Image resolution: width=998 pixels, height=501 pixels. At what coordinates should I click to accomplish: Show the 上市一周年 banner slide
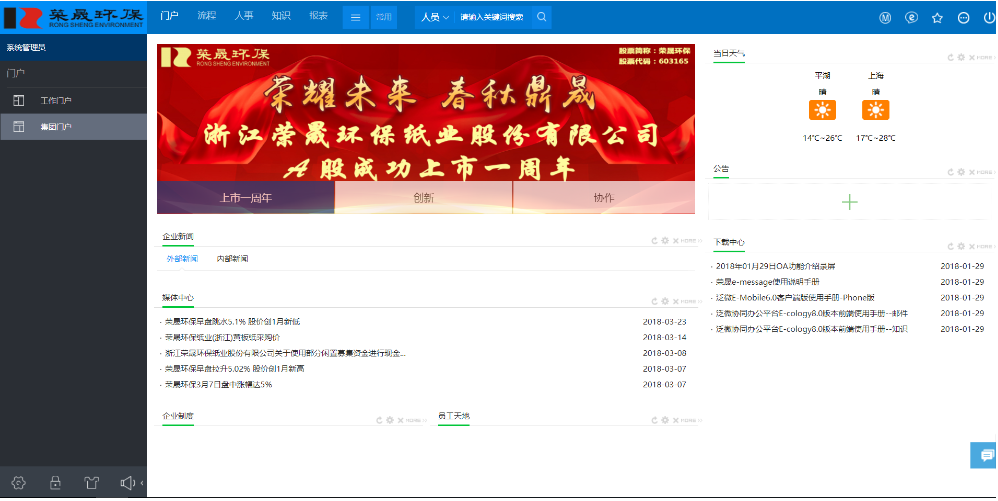(246, 198)
